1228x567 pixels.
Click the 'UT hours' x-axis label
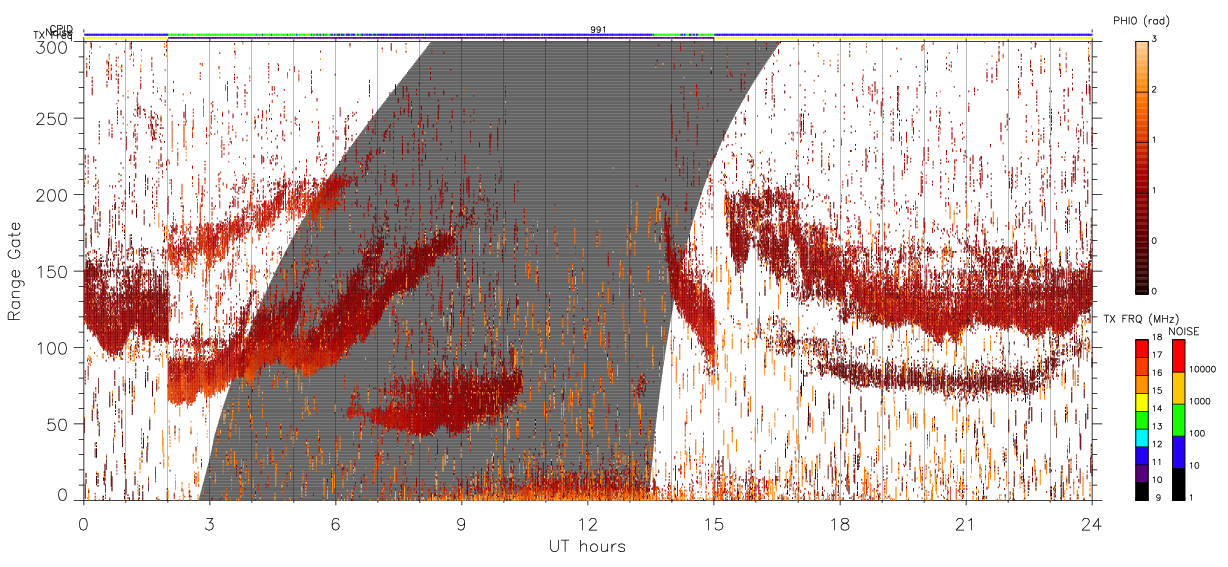coord(587,547)
